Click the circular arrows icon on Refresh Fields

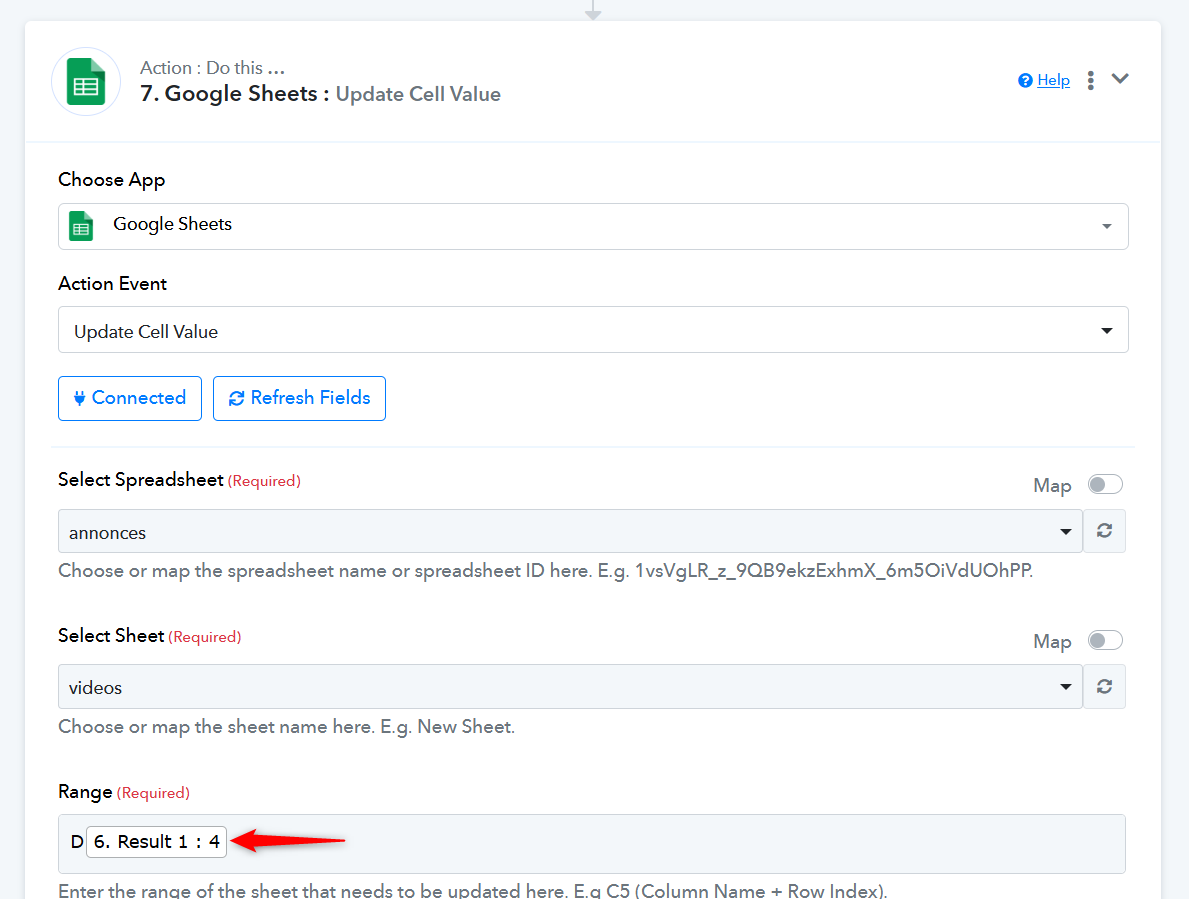click(x=237, y=398)
